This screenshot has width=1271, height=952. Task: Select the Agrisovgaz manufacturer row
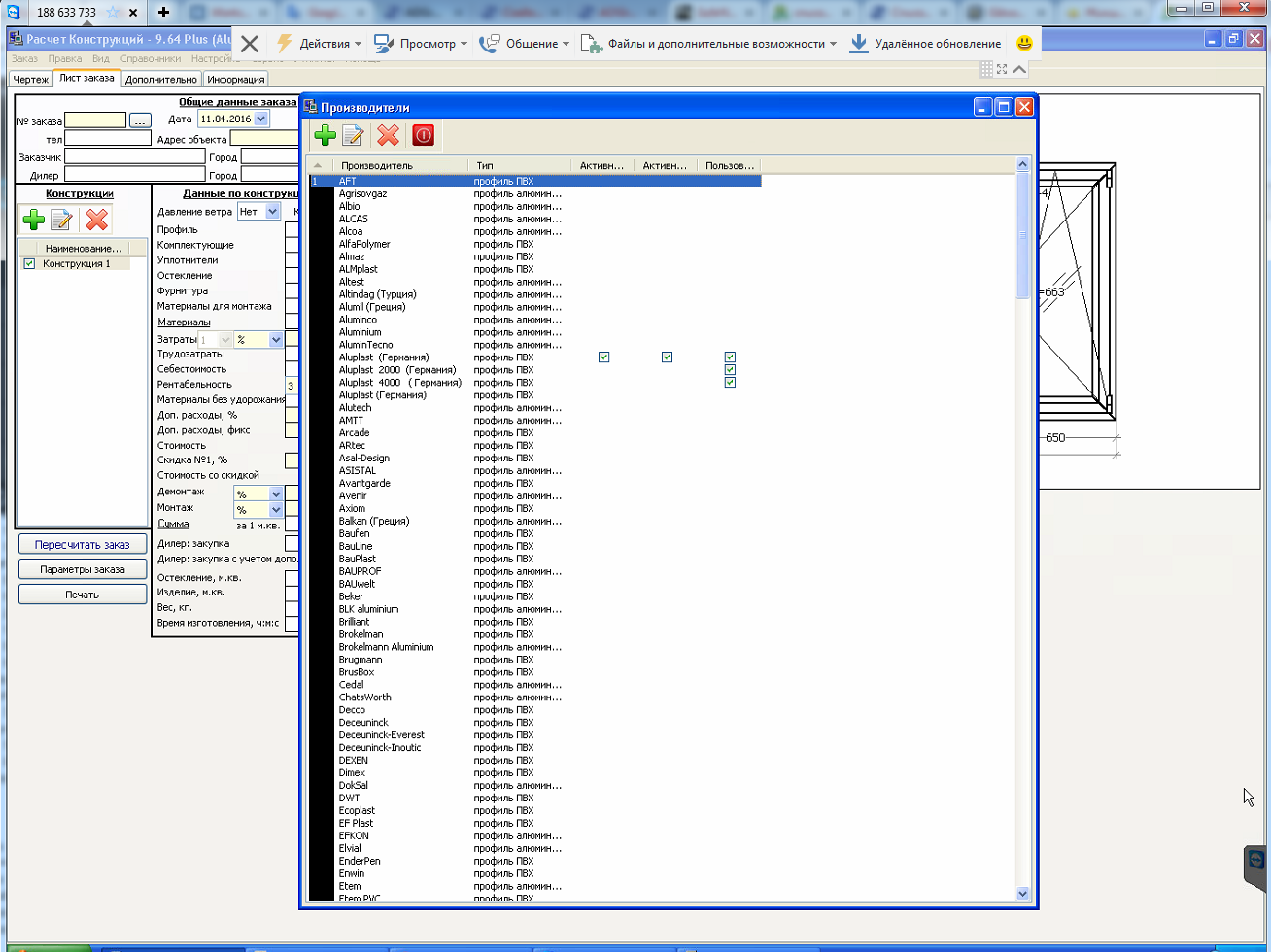click(x=534, y=194)
